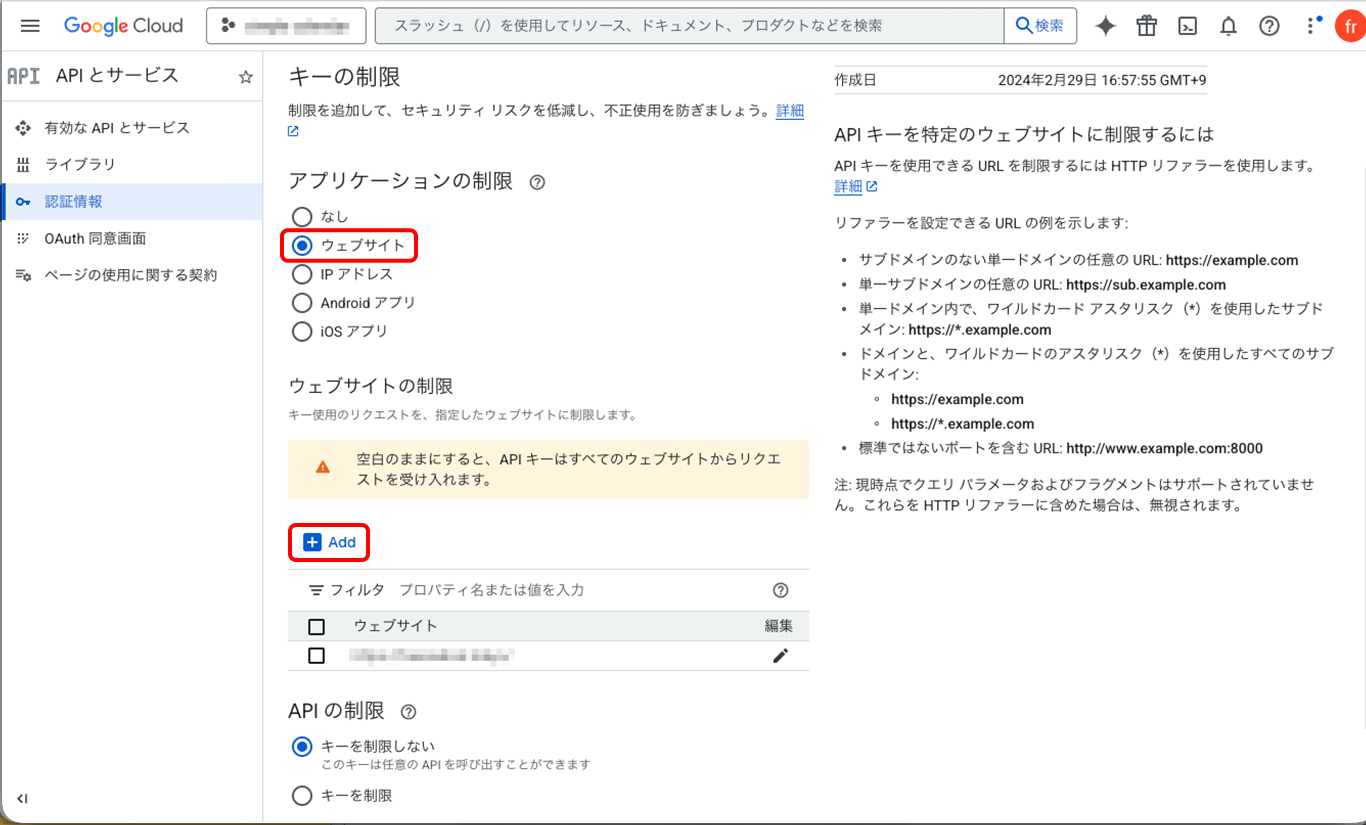Viewport: 1366px width, 825px height.
Task: Select the IP アドレス radio option
Action: [302, 274]
